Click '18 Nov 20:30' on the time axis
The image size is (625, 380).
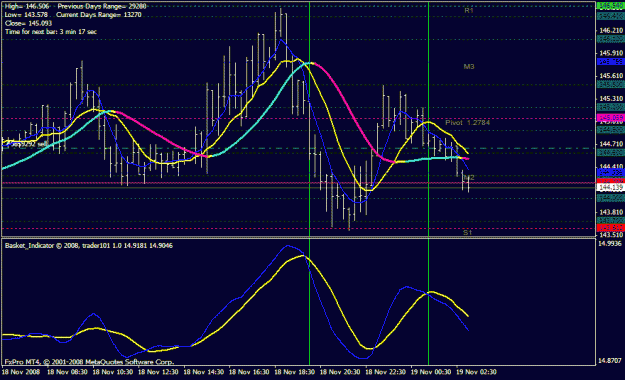pyautogui.click(x=340, y=372)
